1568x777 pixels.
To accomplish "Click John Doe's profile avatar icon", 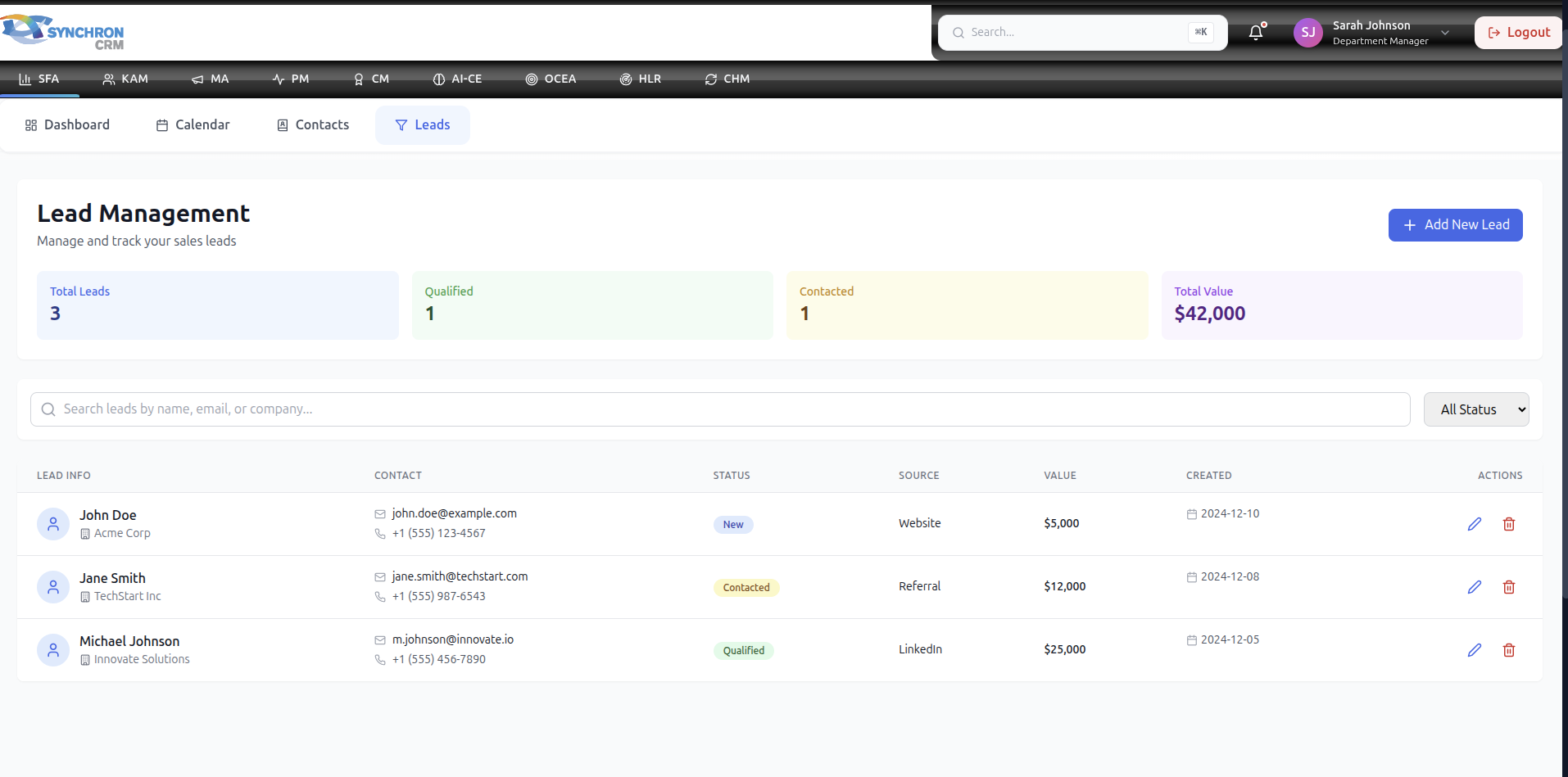I will coord(53,524).
